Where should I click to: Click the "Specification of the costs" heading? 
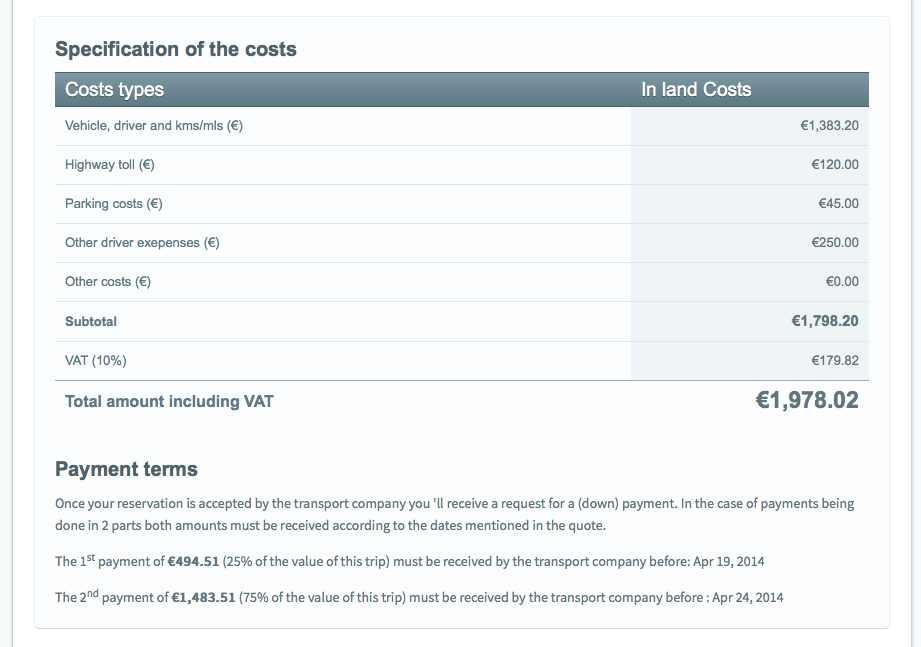click(176, 49)
